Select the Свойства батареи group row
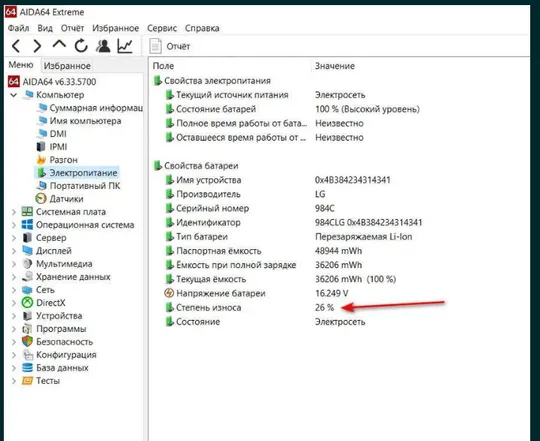 point(196,166)
